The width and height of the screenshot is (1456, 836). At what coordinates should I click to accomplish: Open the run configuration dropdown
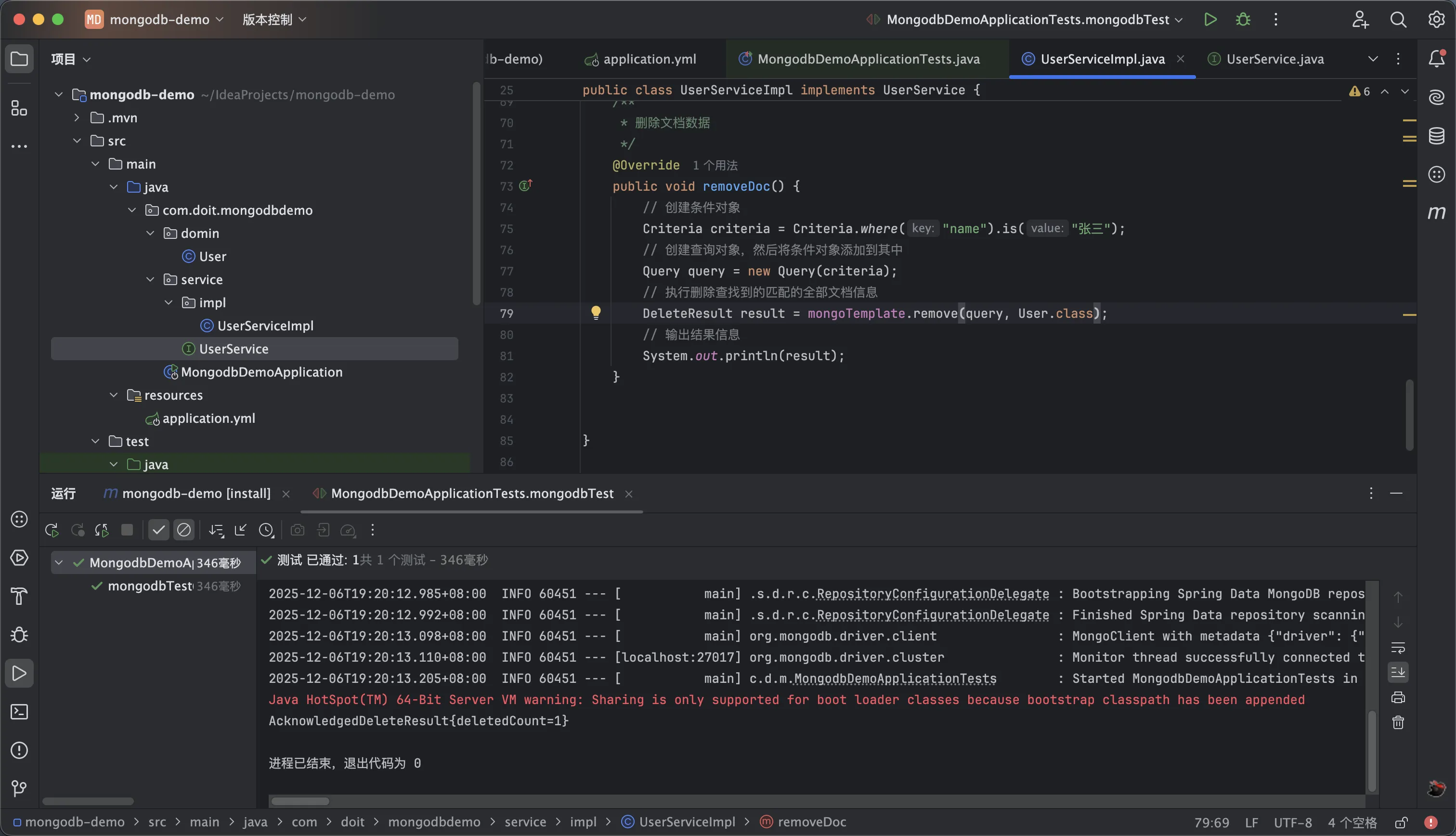pos(1027,20)
